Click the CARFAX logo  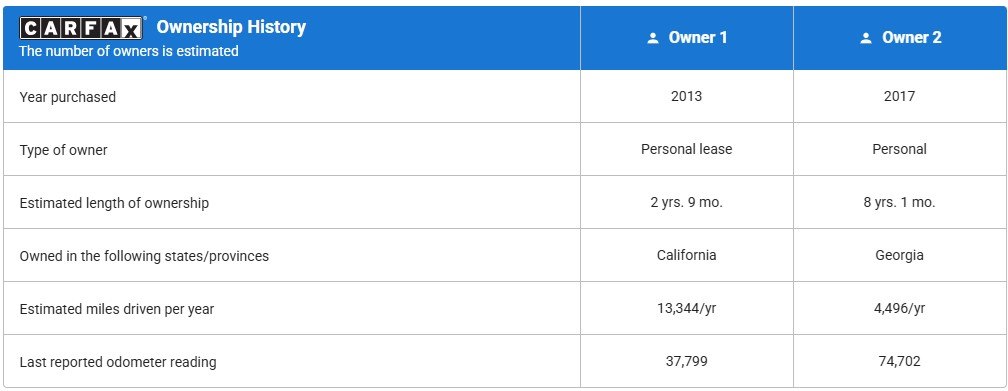click(x=80, y=28)
